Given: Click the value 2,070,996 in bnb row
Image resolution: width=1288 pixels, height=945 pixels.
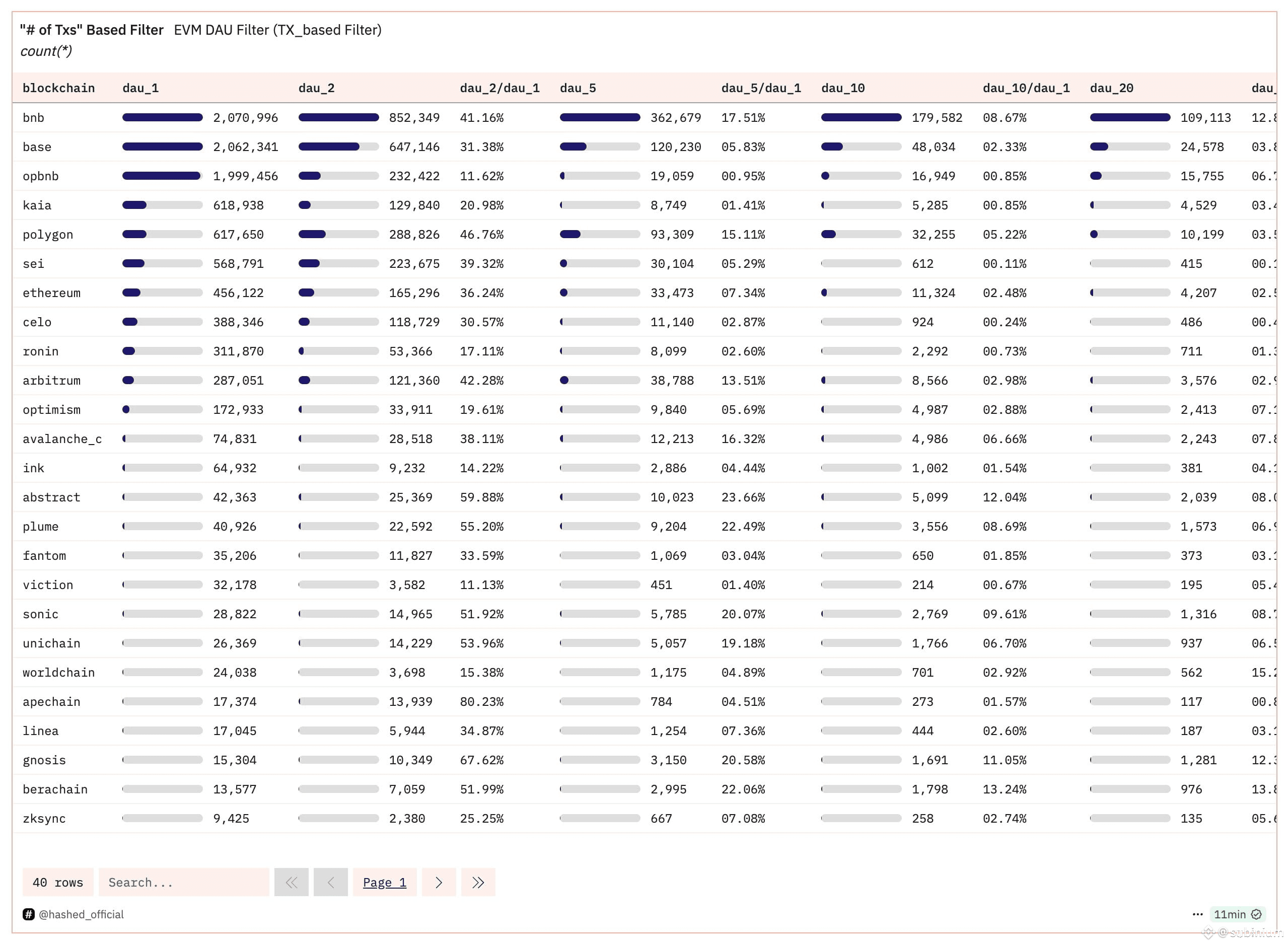Looking at the screenshot, I should (x=245, y=117).
